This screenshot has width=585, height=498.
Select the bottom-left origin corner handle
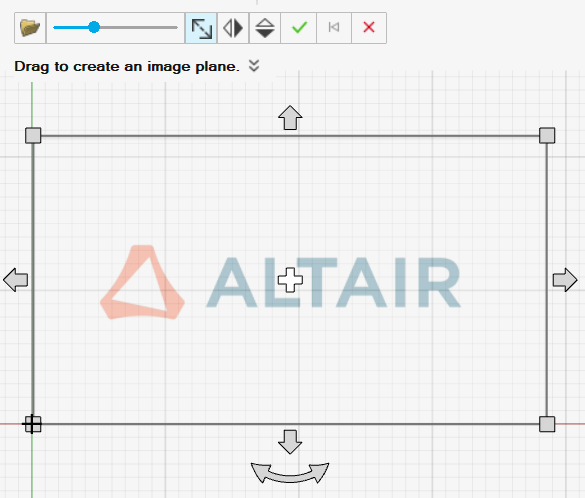(x=32, y=424)
